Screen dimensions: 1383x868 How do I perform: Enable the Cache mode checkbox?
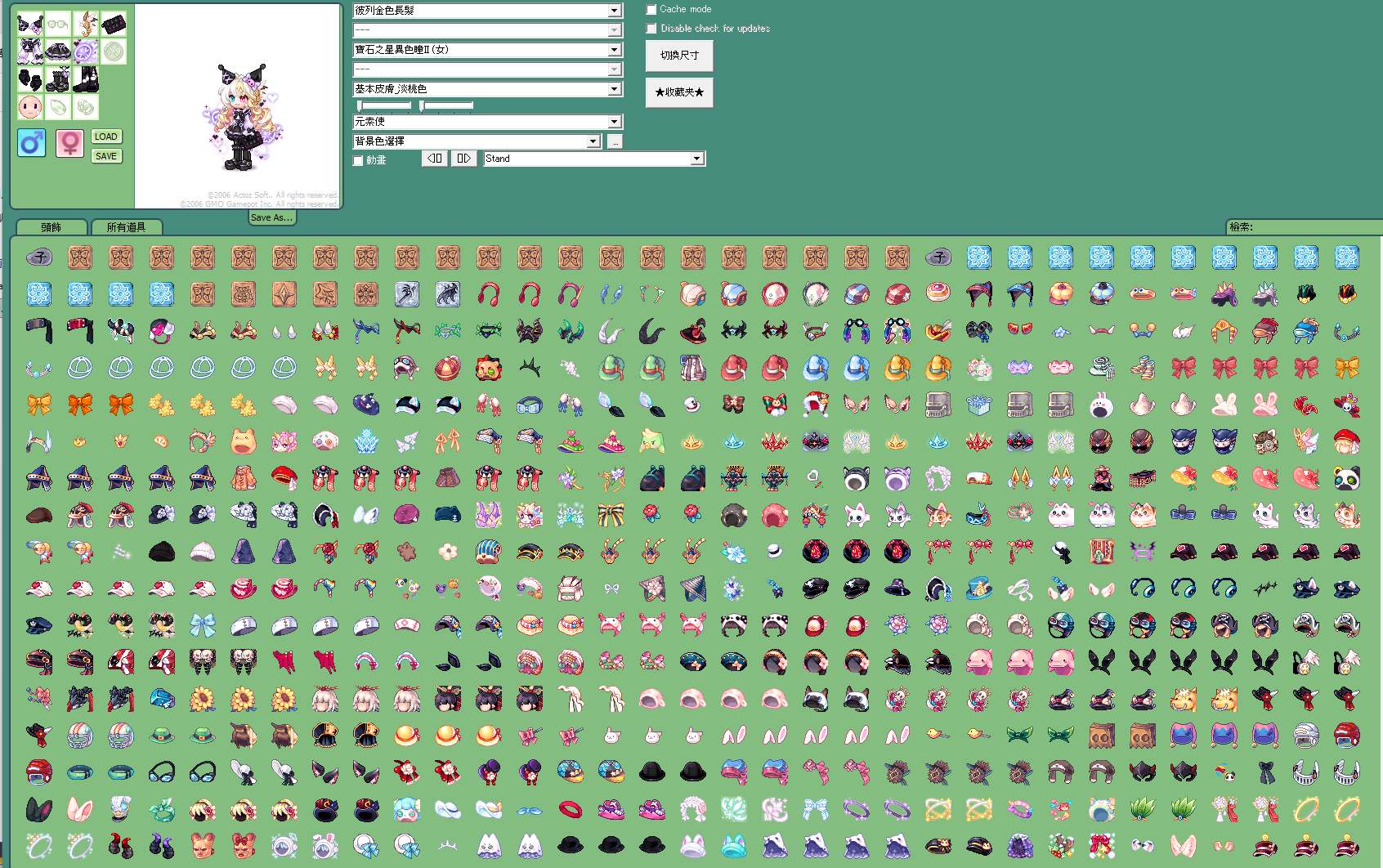651,10
